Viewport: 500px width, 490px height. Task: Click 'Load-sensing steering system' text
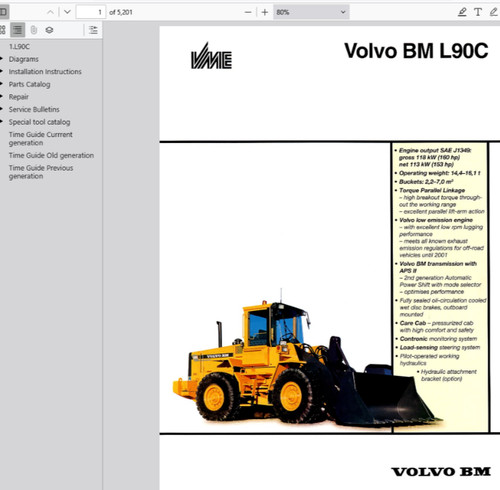tap(440, 347)
